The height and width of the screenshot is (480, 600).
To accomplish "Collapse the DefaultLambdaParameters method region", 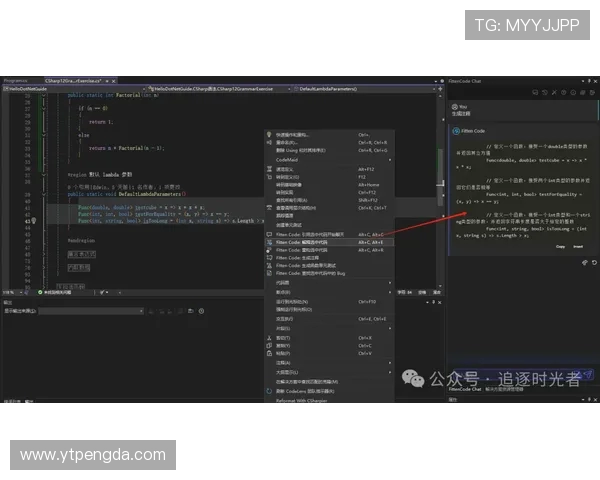I will pos(45,192).
